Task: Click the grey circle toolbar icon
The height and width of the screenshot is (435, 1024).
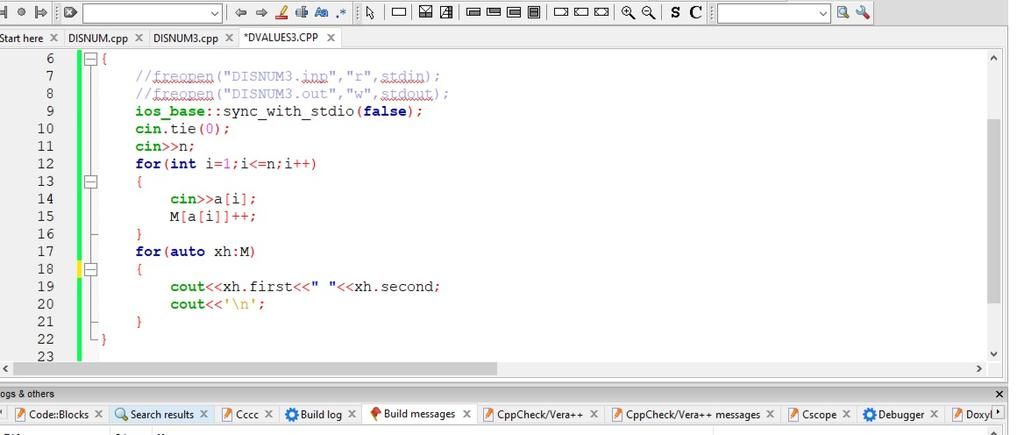Action: coord(22,12)
